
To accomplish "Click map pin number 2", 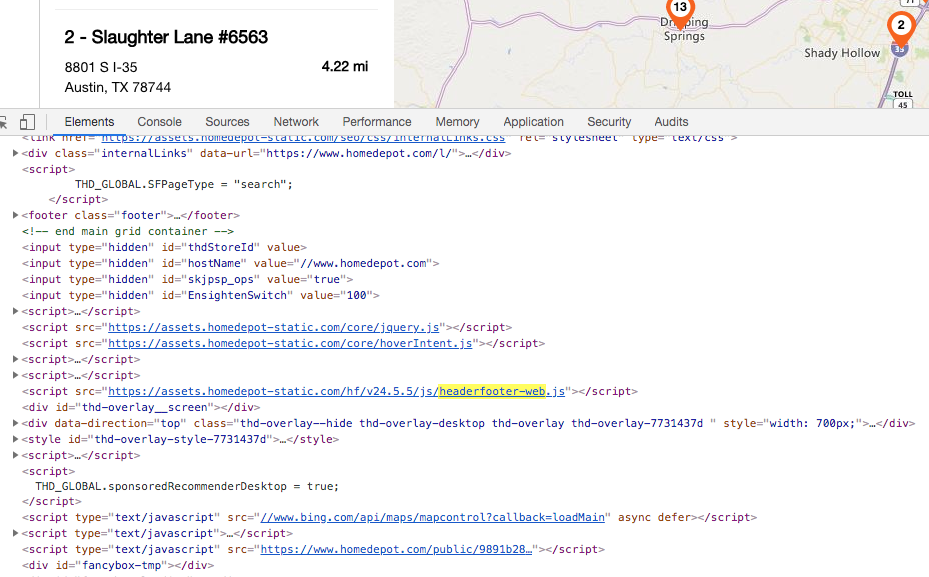I will [900, 27].
